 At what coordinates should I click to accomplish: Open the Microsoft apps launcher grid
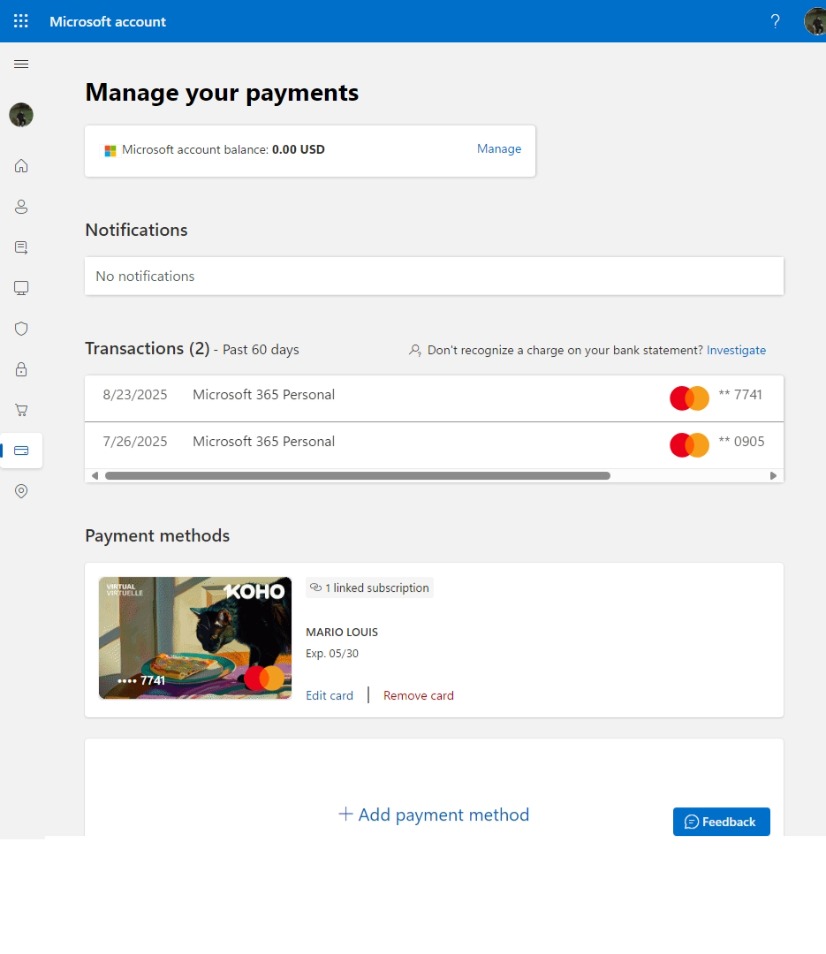pyautogui.click(x=21, y=21)
